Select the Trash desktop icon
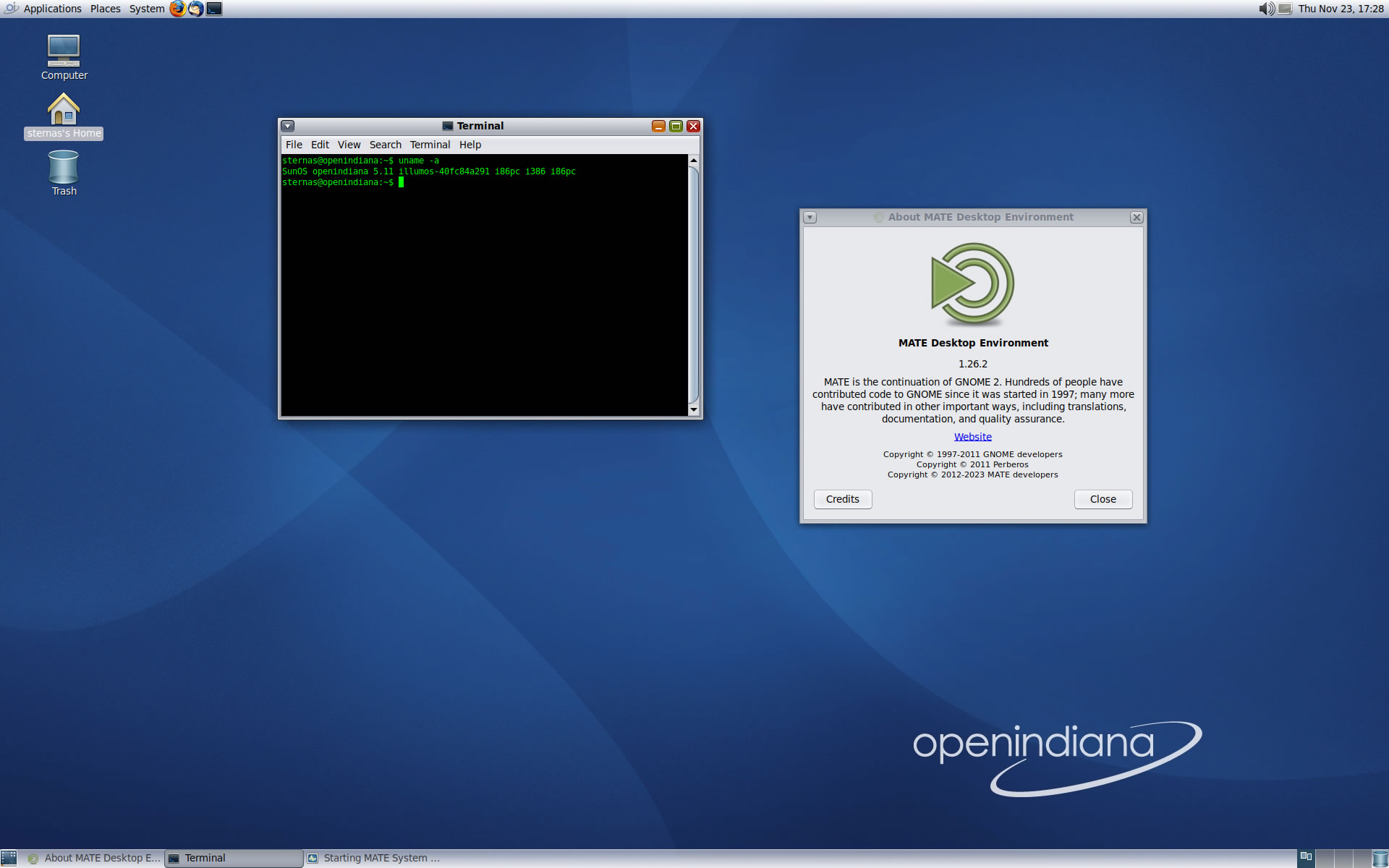Screen dimensions: 1389x868 click(64, 173)
